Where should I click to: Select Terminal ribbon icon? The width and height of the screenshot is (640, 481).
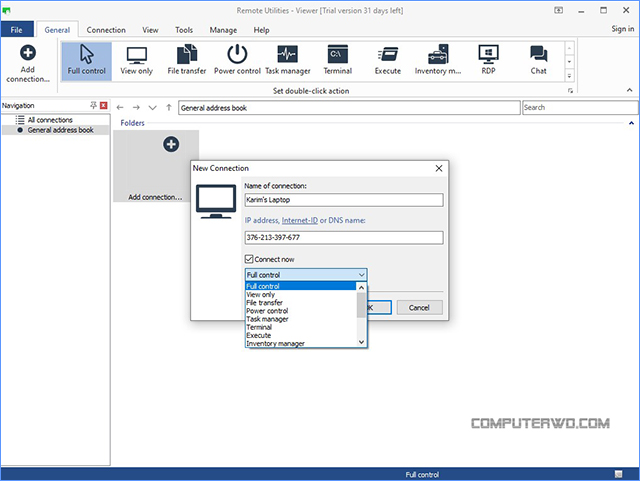(338, 61)
